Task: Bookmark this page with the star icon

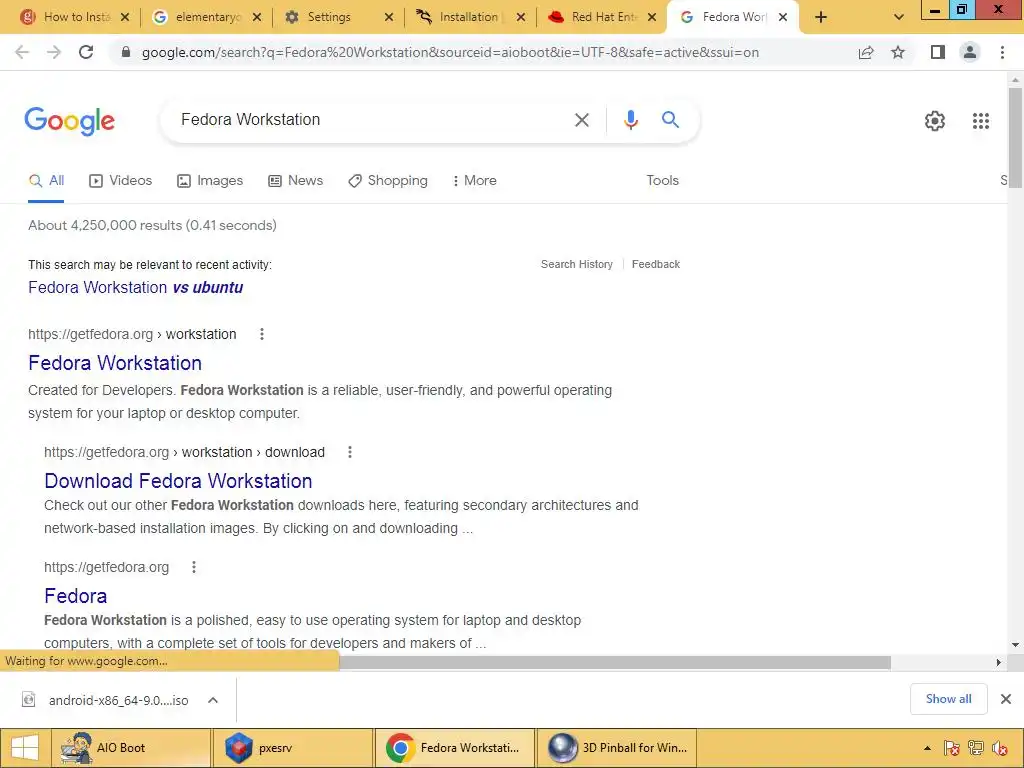Action: pyautogui.click(x=898, y=52)
